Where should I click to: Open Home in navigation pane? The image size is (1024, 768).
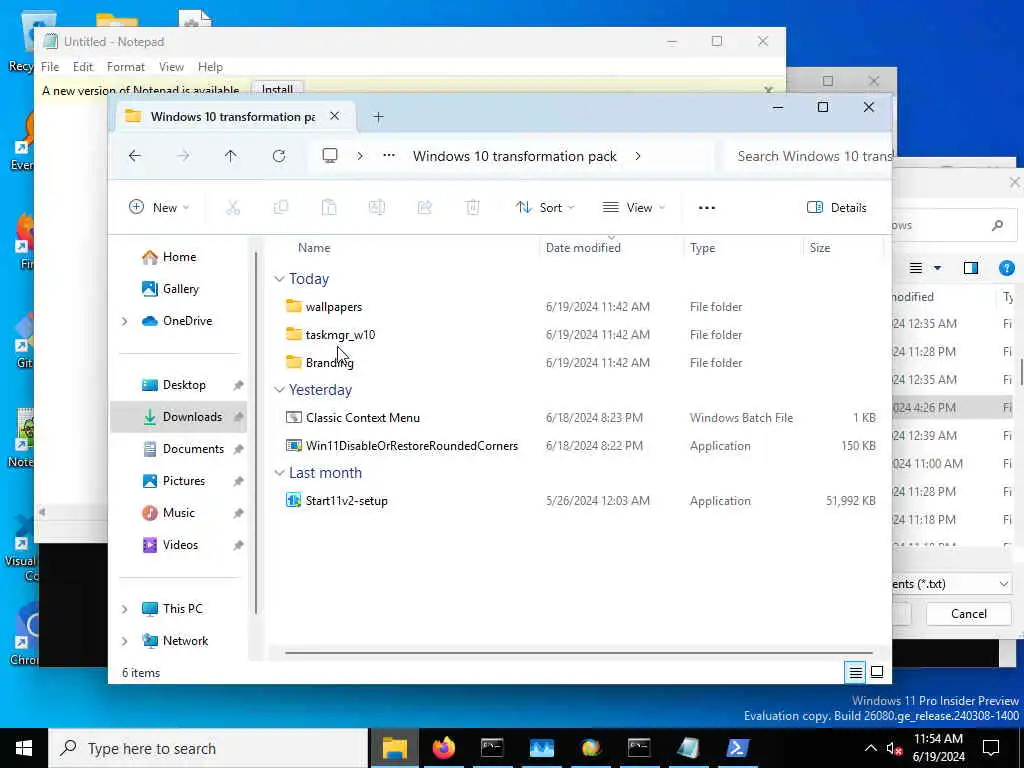point(179,257)
